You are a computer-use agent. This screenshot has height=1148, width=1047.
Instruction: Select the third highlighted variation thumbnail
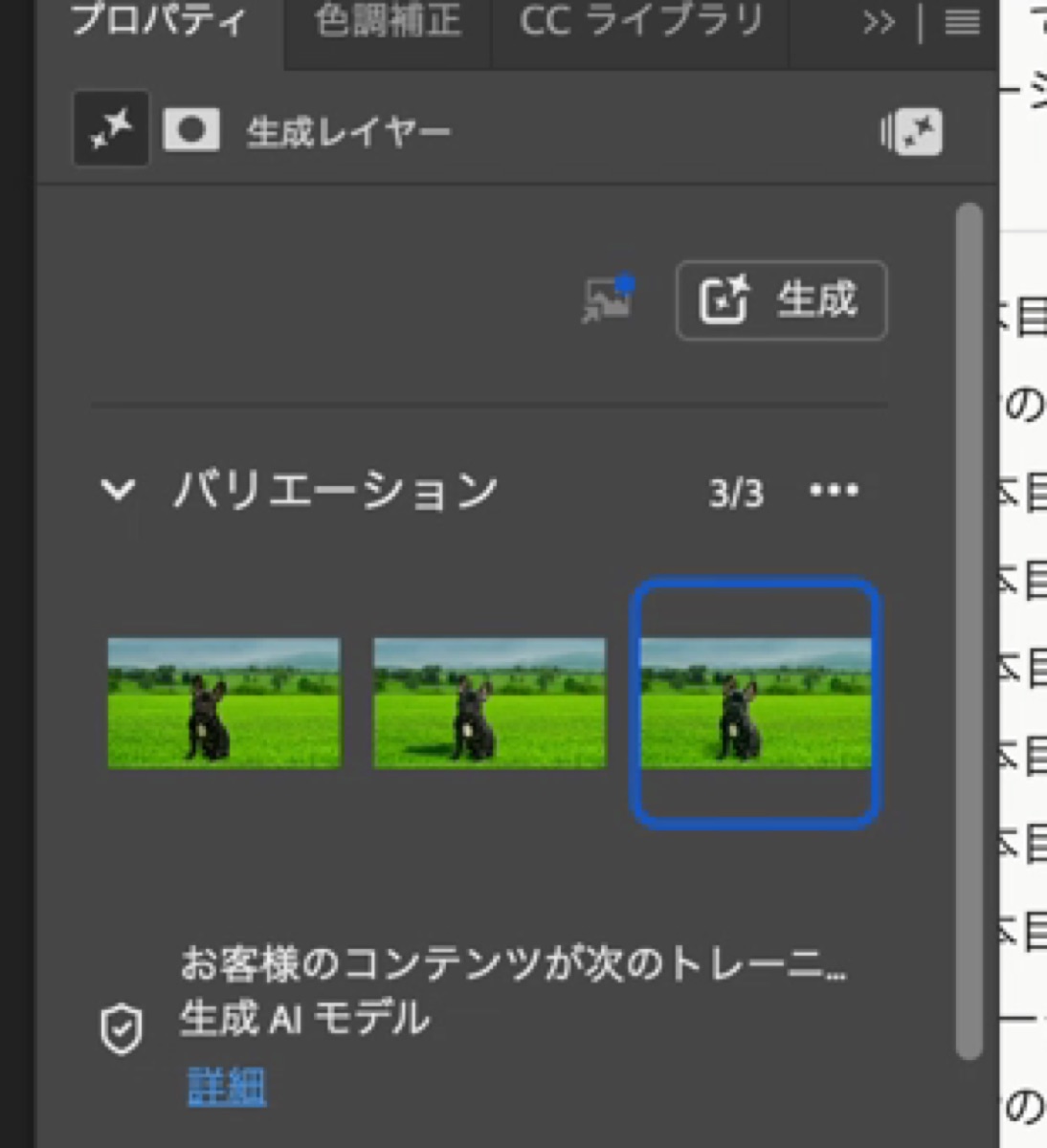click(x=755, y=703)
